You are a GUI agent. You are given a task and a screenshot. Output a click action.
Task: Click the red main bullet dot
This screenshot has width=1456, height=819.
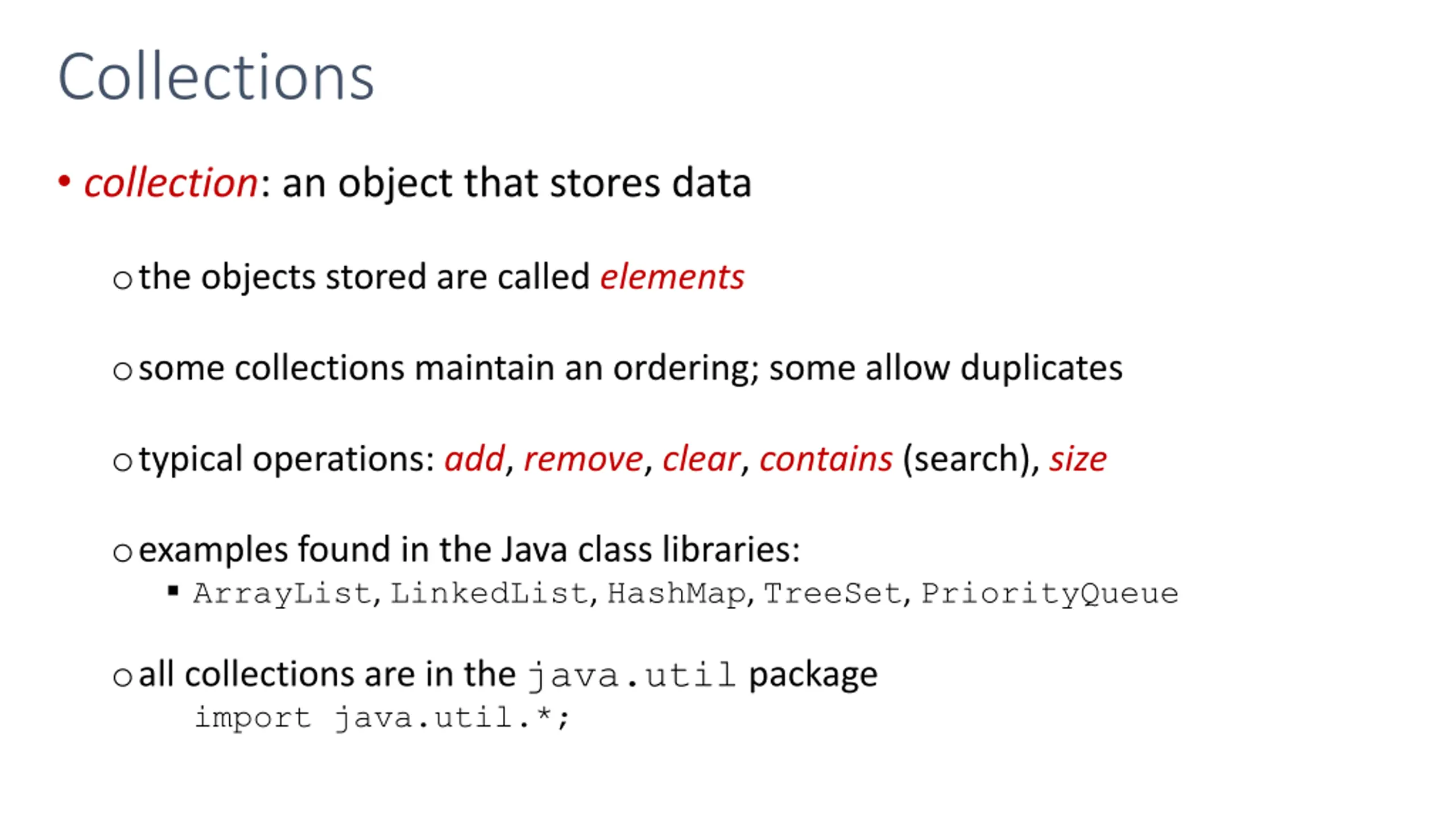[64, 182]
